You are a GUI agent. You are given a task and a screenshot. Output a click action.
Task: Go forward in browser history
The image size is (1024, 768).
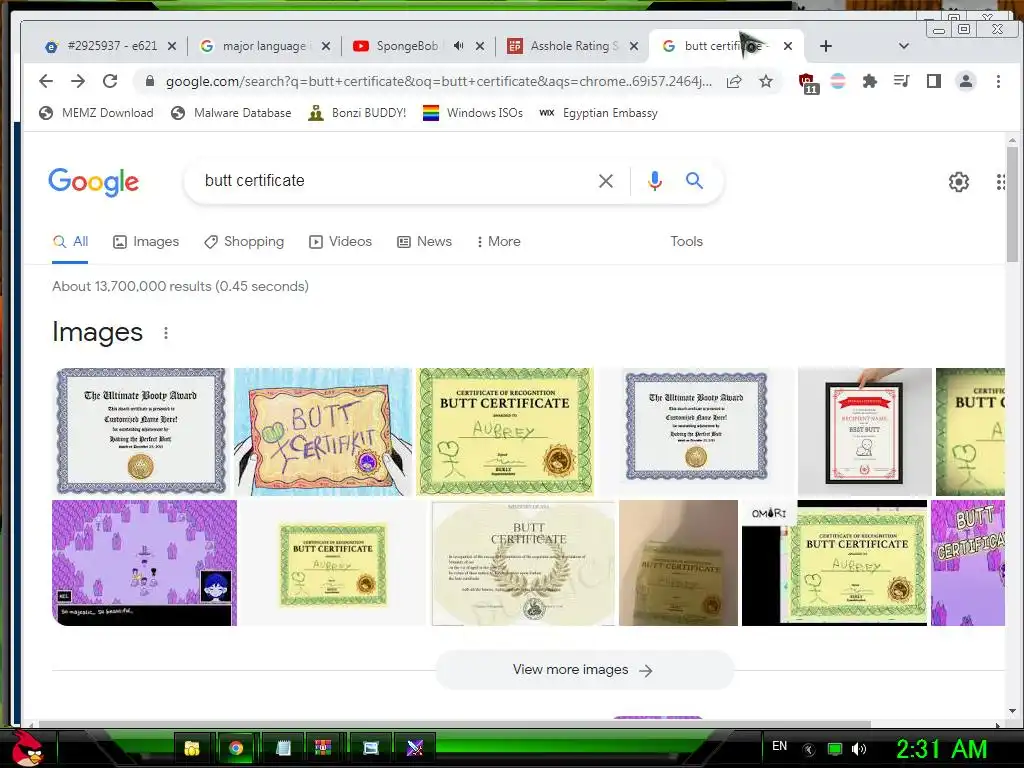point(78,81)
